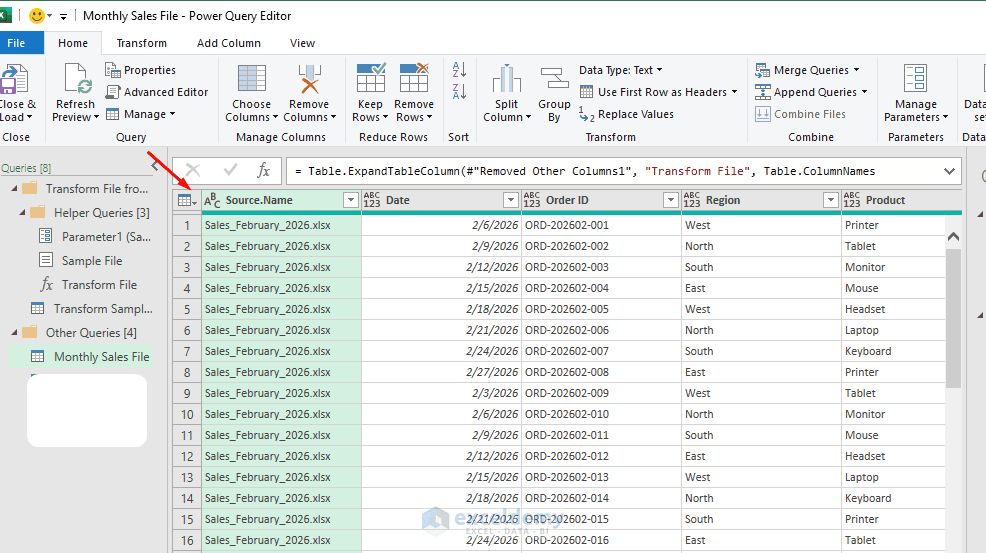The height and width of the screenshot is (553, 986).
Task: Sort ascending A to Z
Action: (460, 69)
